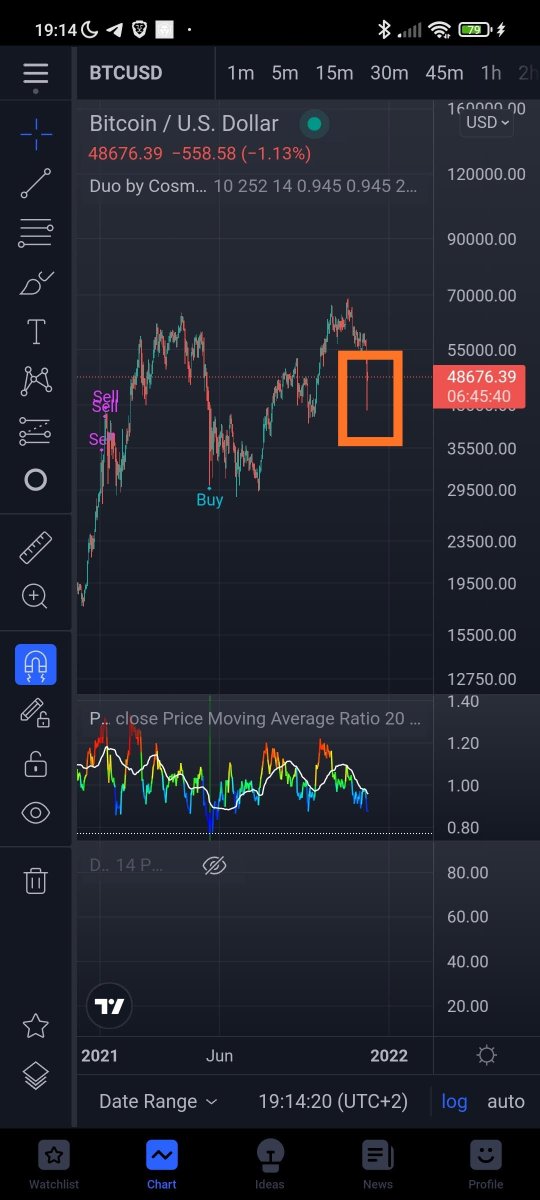Select the 1m timeframe
The width and height of the screenshot is (540, 1200).
(241, 73)
